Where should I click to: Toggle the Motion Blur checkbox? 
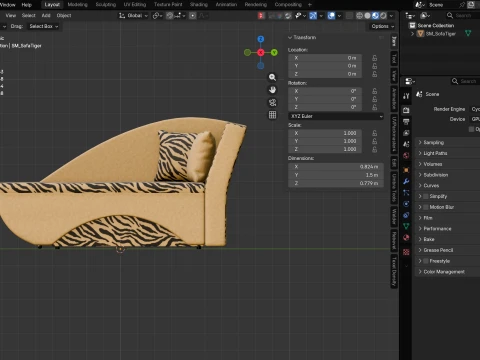point(426,207)
